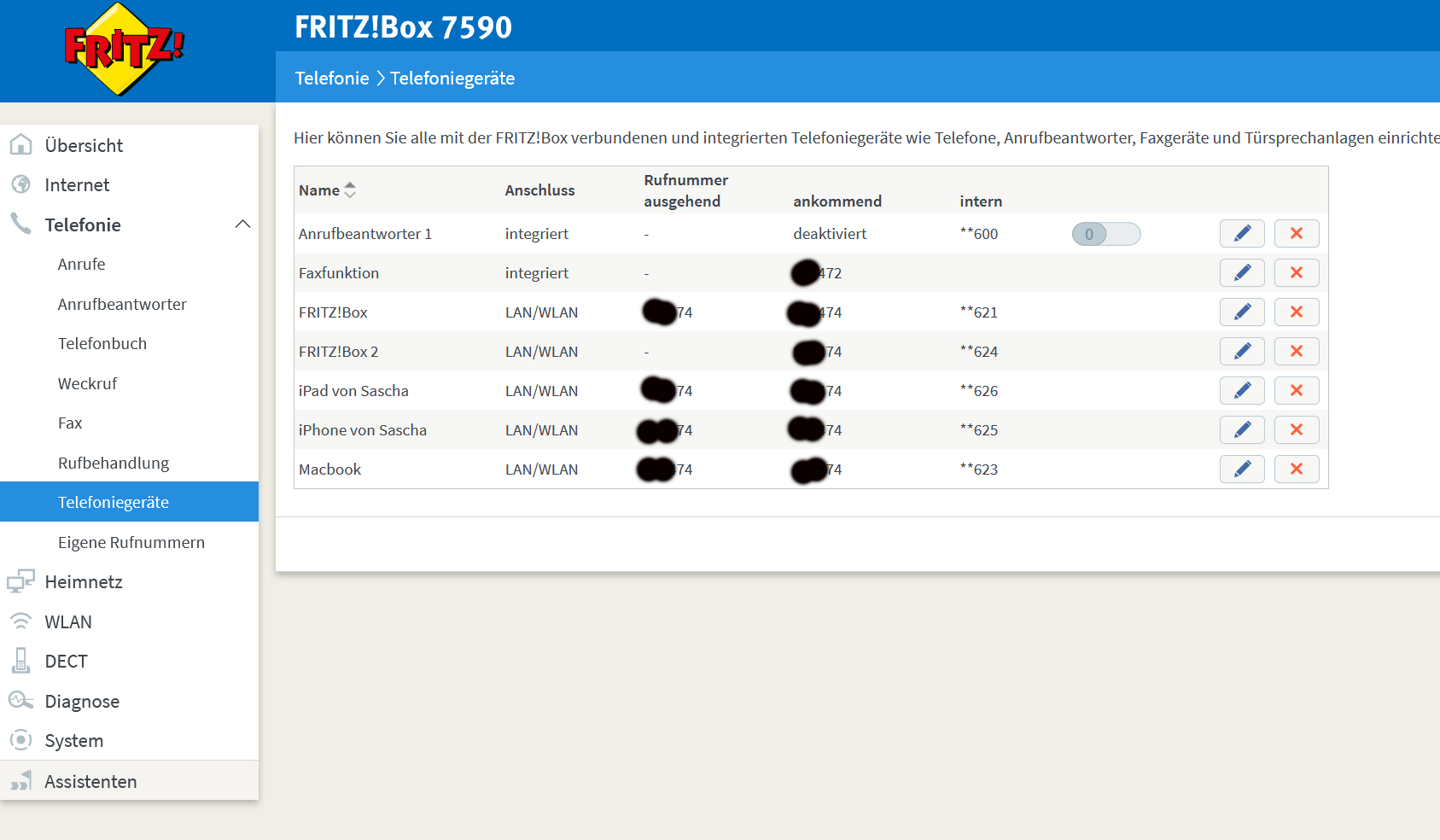Screen dimensions: 1440x840
Task: Open the Anrufe submenu item
Action: click(x=82, y=265)
